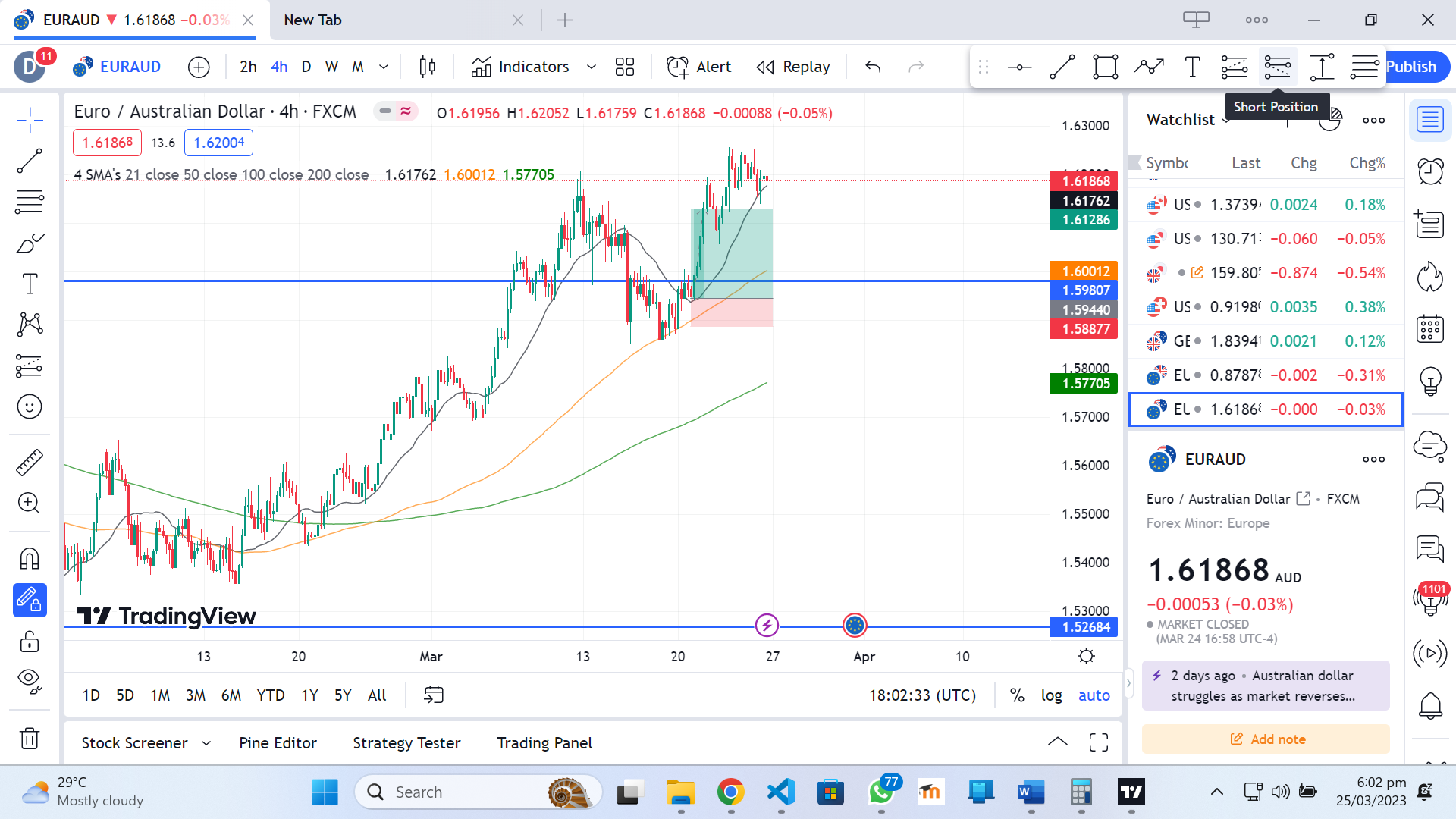Open candlestick chart style selector
This screenshot has height=819, width=1456.
click(x=428, y=67)
